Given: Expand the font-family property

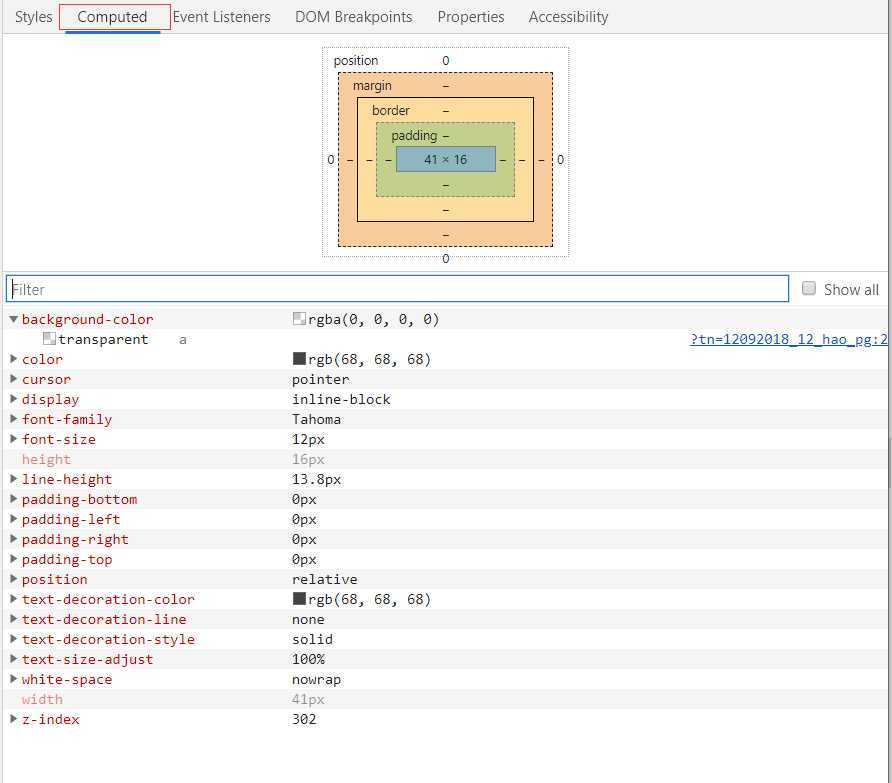Looking at the screenshot, I should pos(14,419).
